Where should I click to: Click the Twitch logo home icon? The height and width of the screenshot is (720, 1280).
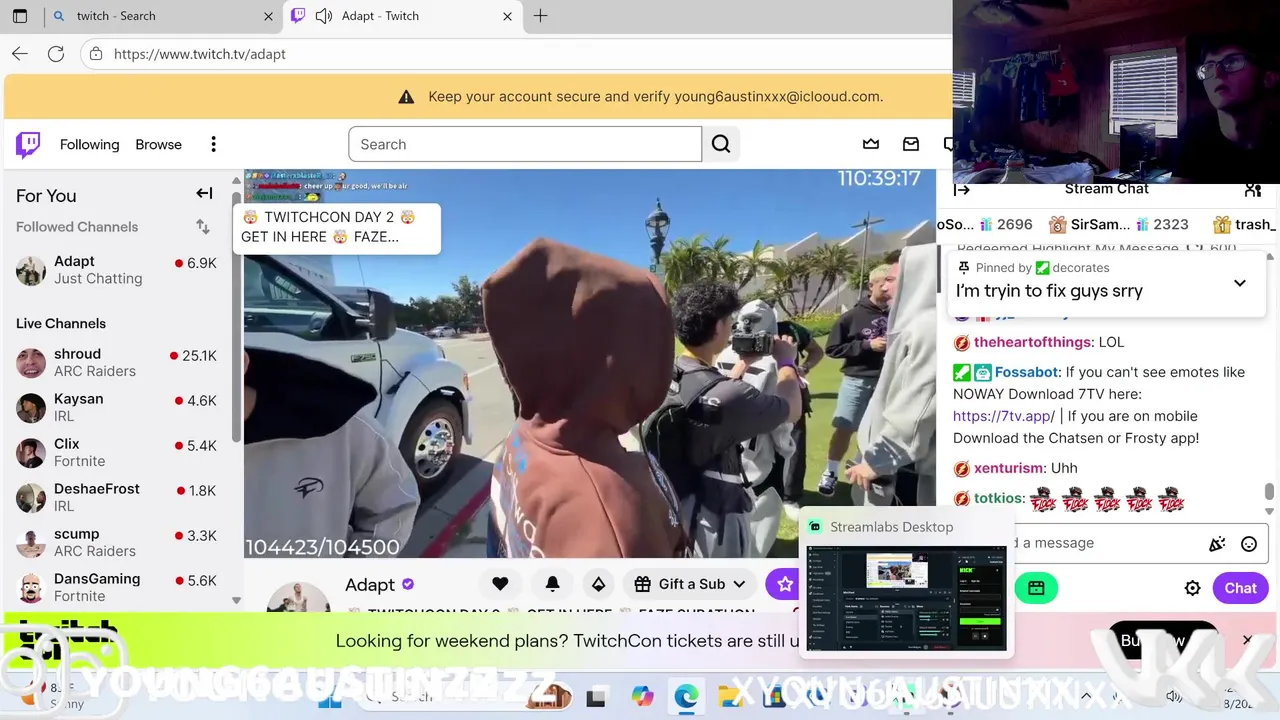pos(28,145)
